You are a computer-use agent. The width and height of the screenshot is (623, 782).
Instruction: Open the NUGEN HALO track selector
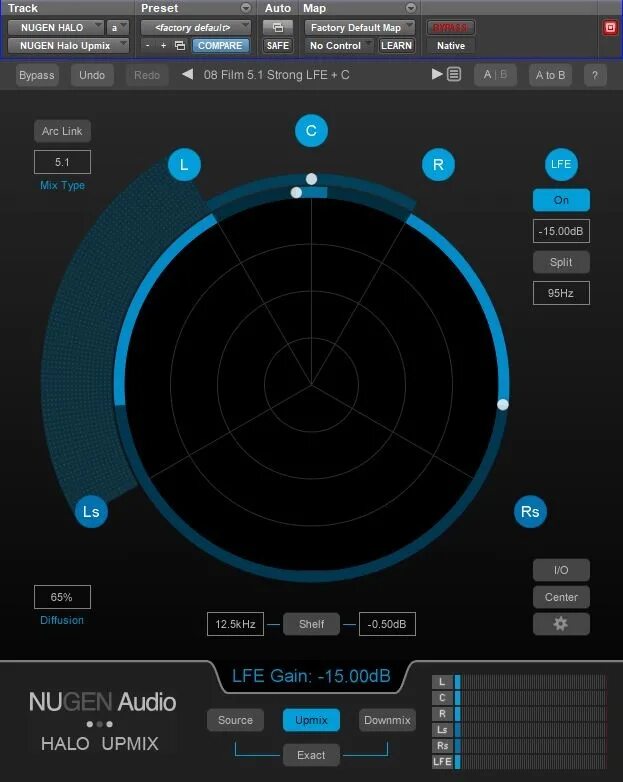(55, 27)
